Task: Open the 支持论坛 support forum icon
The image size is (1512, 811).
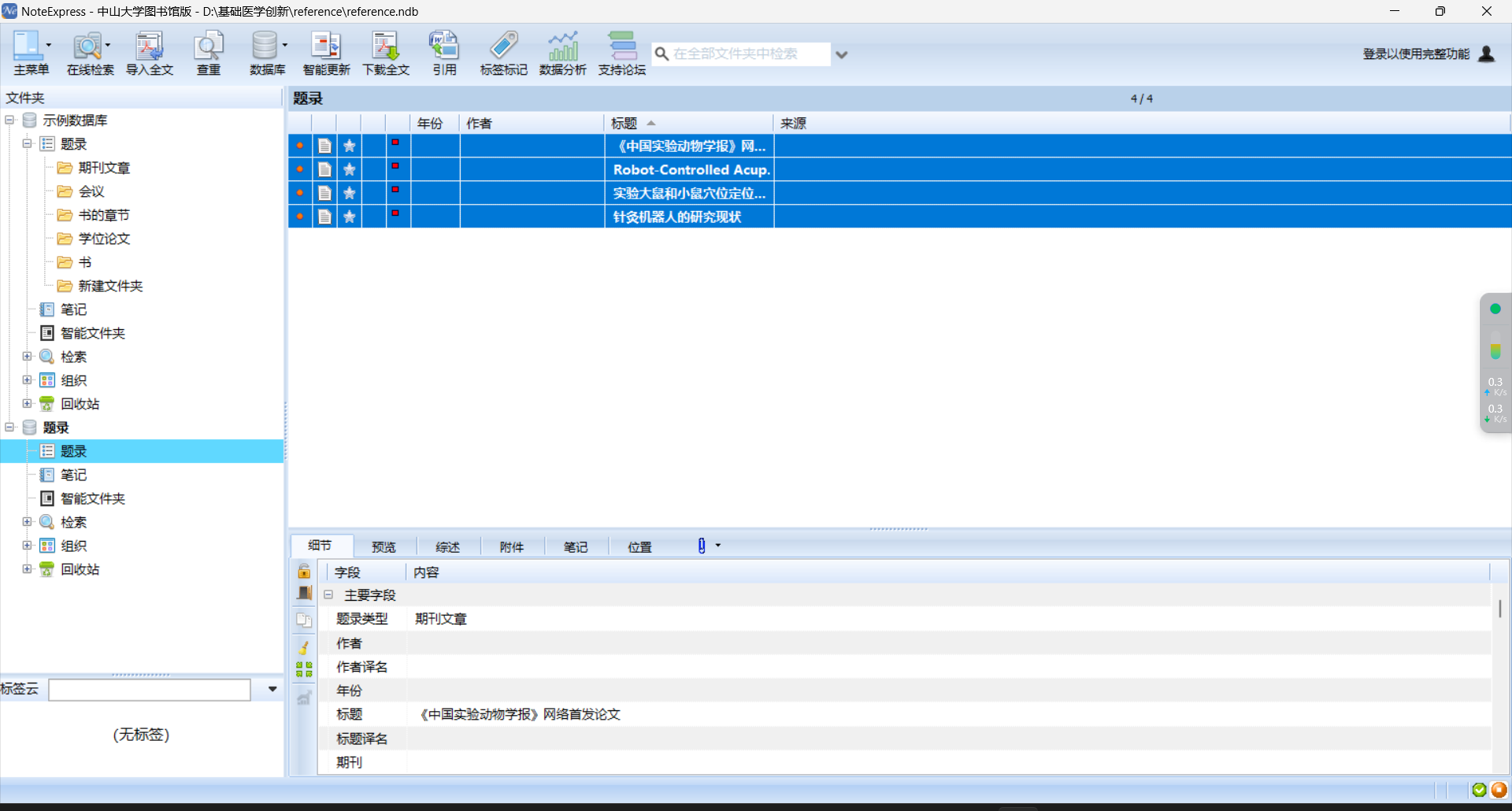Action: [x=622, y=46]
